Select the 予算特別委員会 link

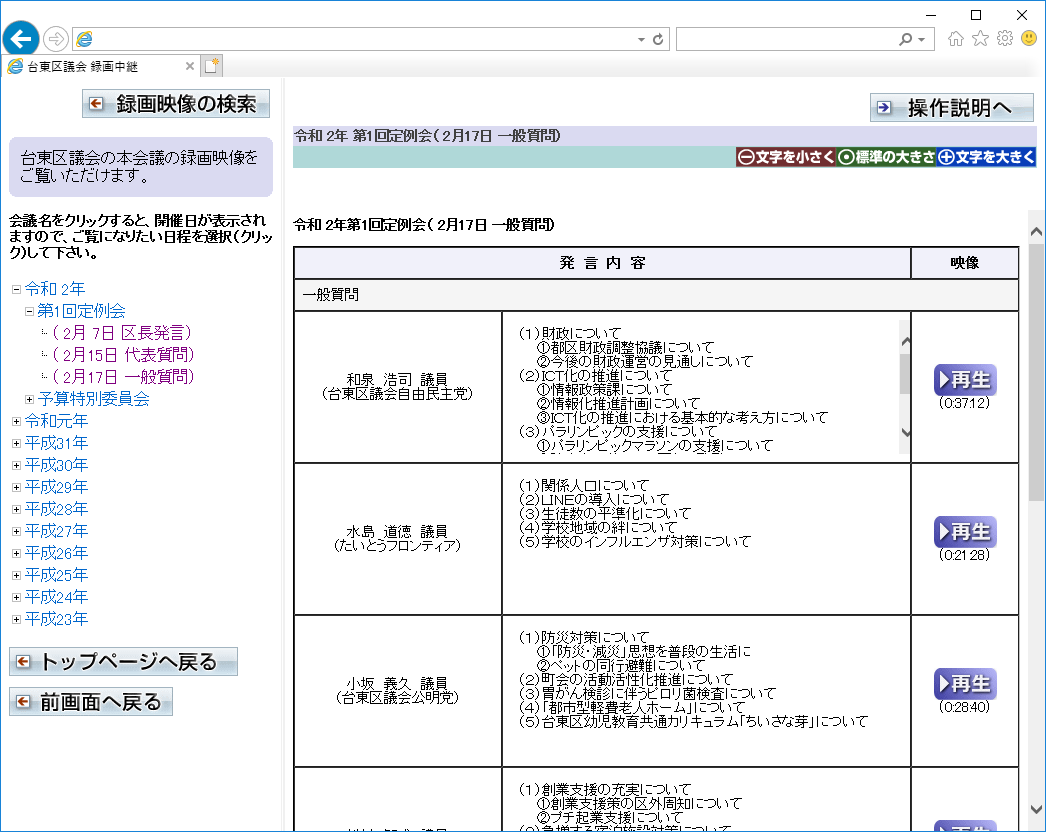click(x=93, y=398)
